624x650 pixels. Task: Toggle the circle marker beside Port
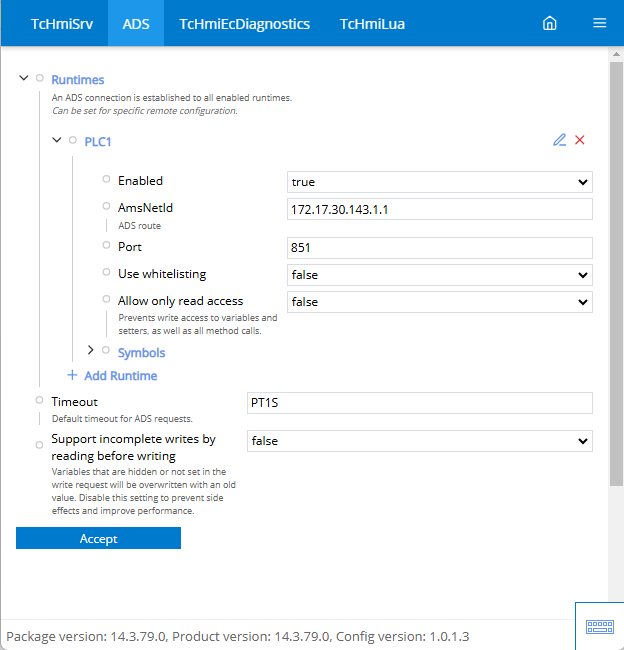(x=107, y=245)
